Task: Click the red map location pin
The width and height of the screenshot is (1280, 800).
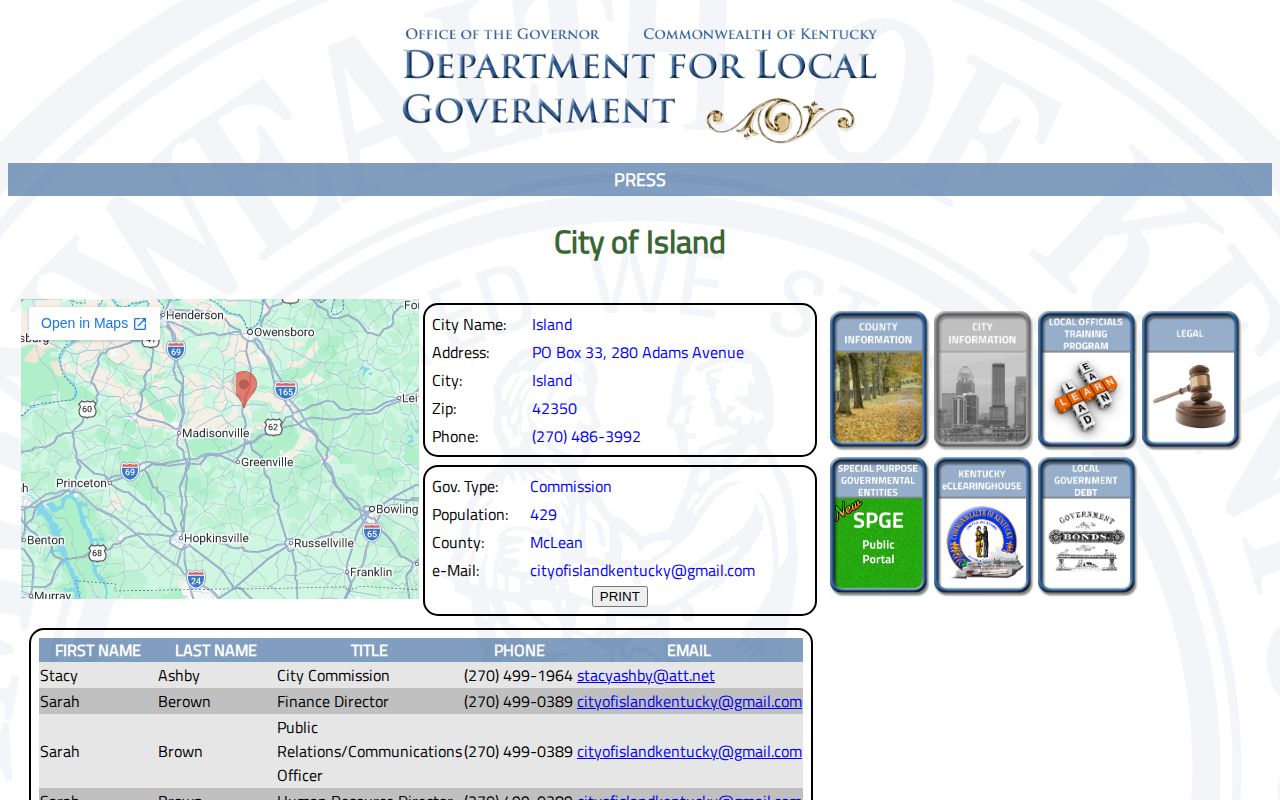Action: pyautogui.click(x=245, y=388)
